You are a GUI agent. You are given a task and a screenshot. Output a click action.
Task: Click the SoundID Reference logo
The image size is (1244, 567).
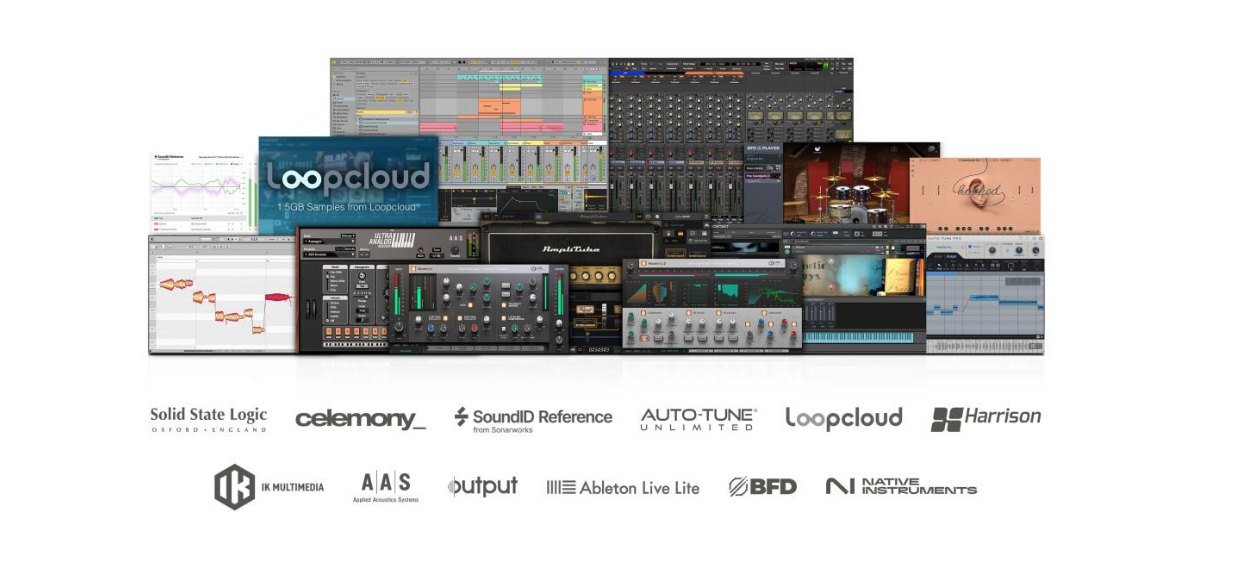click(x=533, y=419)
